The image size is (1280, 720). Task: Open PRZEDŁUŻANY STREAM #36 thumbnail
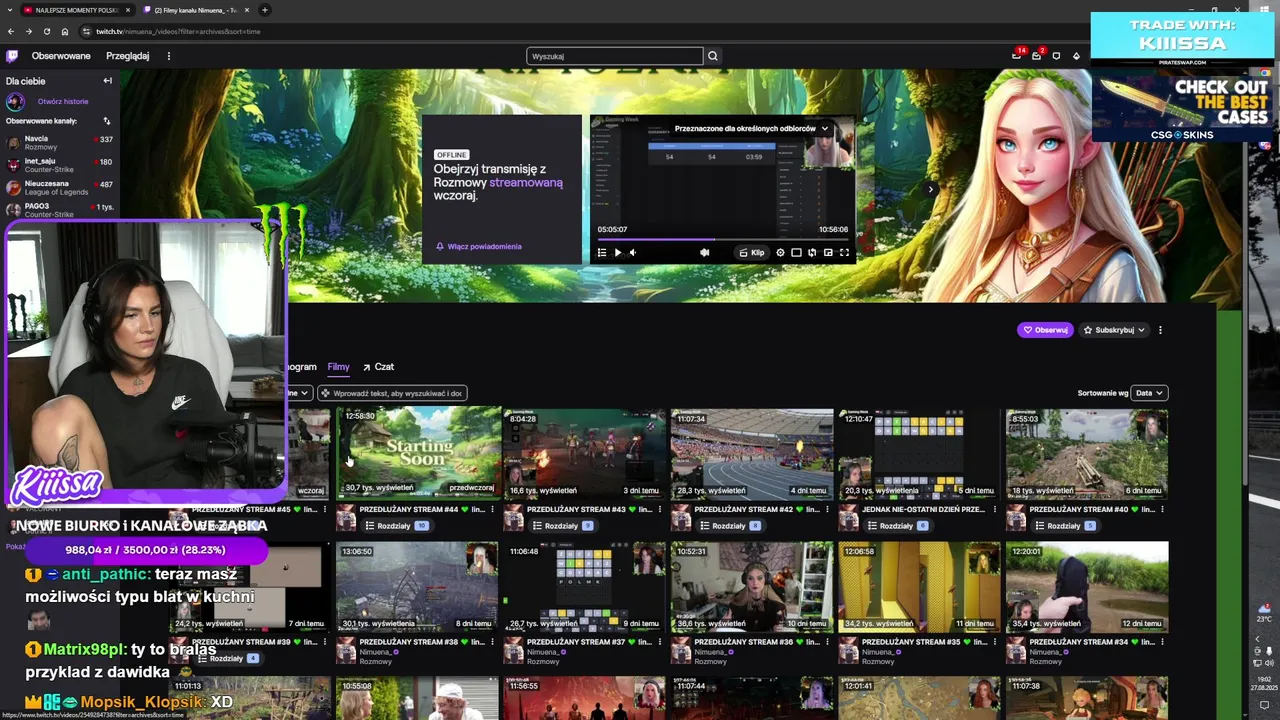tap(752, 587)
